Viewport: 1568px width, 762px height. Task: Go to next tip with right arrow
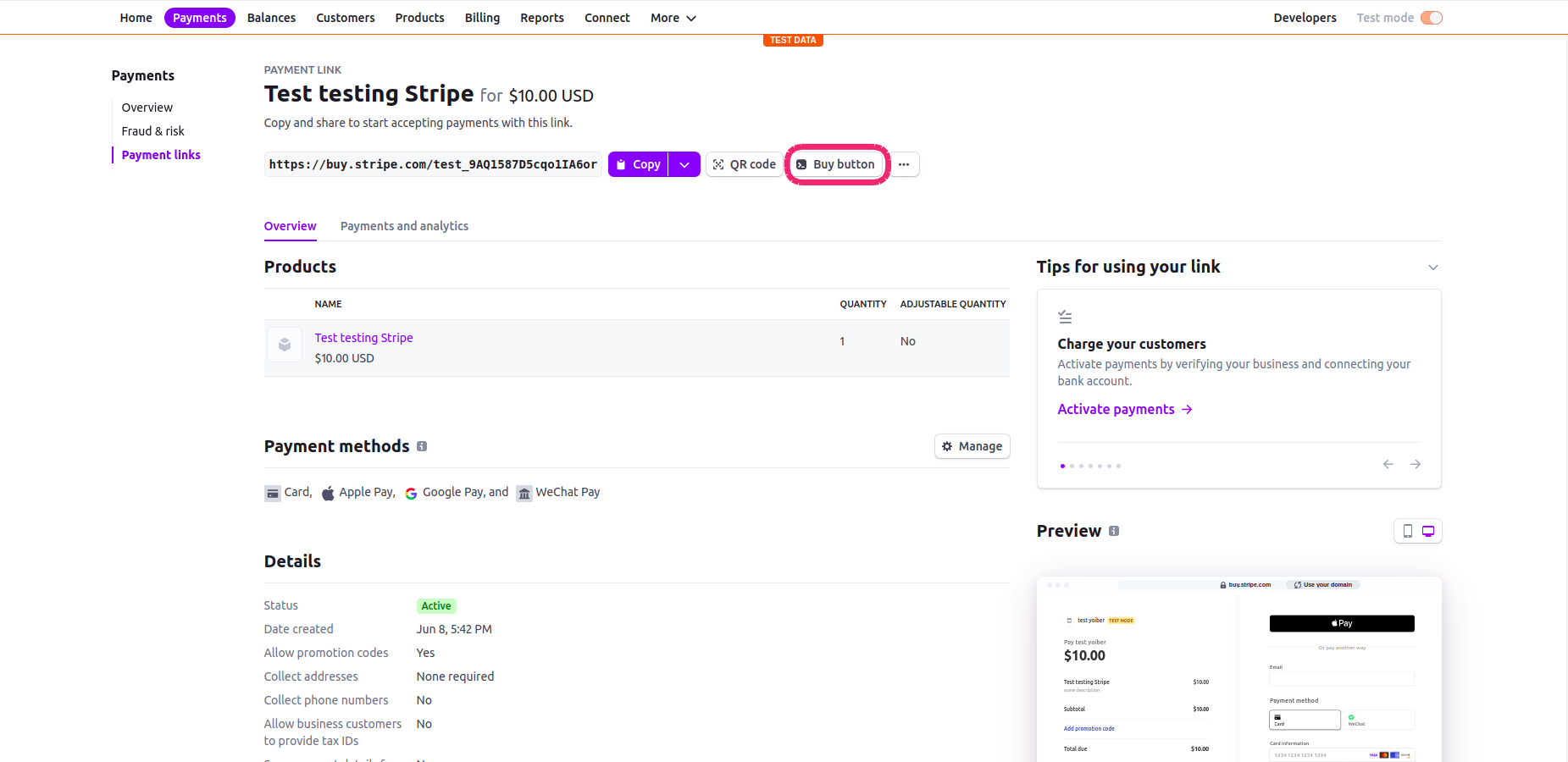(x=1416, y=464)
